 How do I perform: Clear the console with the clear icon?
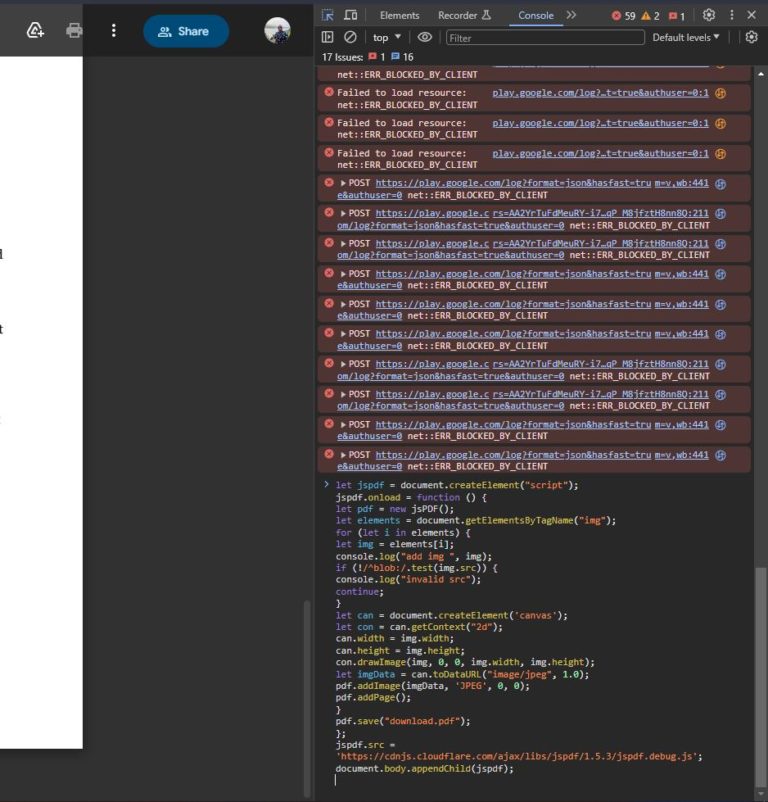(350, 37)
